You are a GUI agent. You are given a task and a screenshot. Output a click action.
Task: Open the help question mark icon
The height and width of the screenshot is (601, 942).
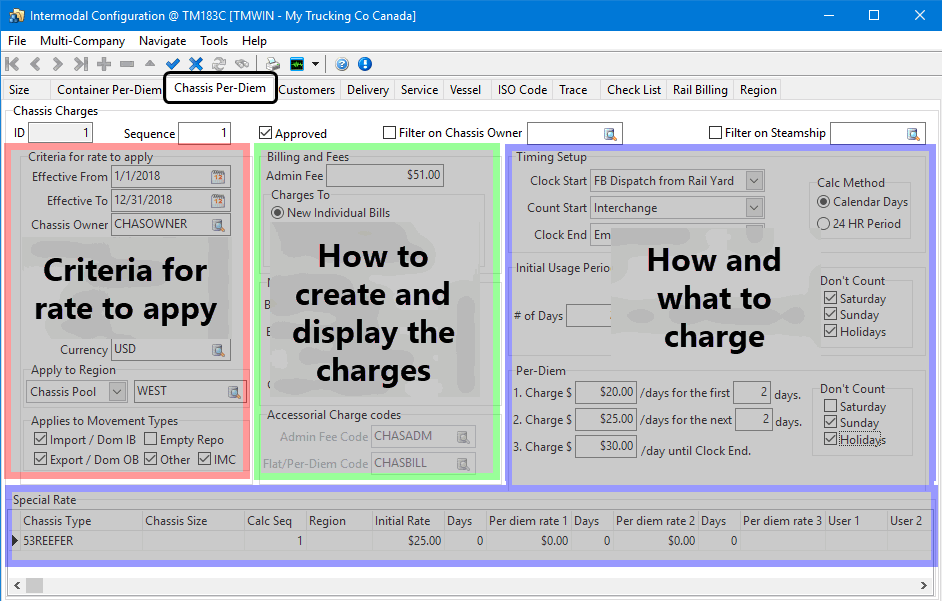[x=342, y=64]
